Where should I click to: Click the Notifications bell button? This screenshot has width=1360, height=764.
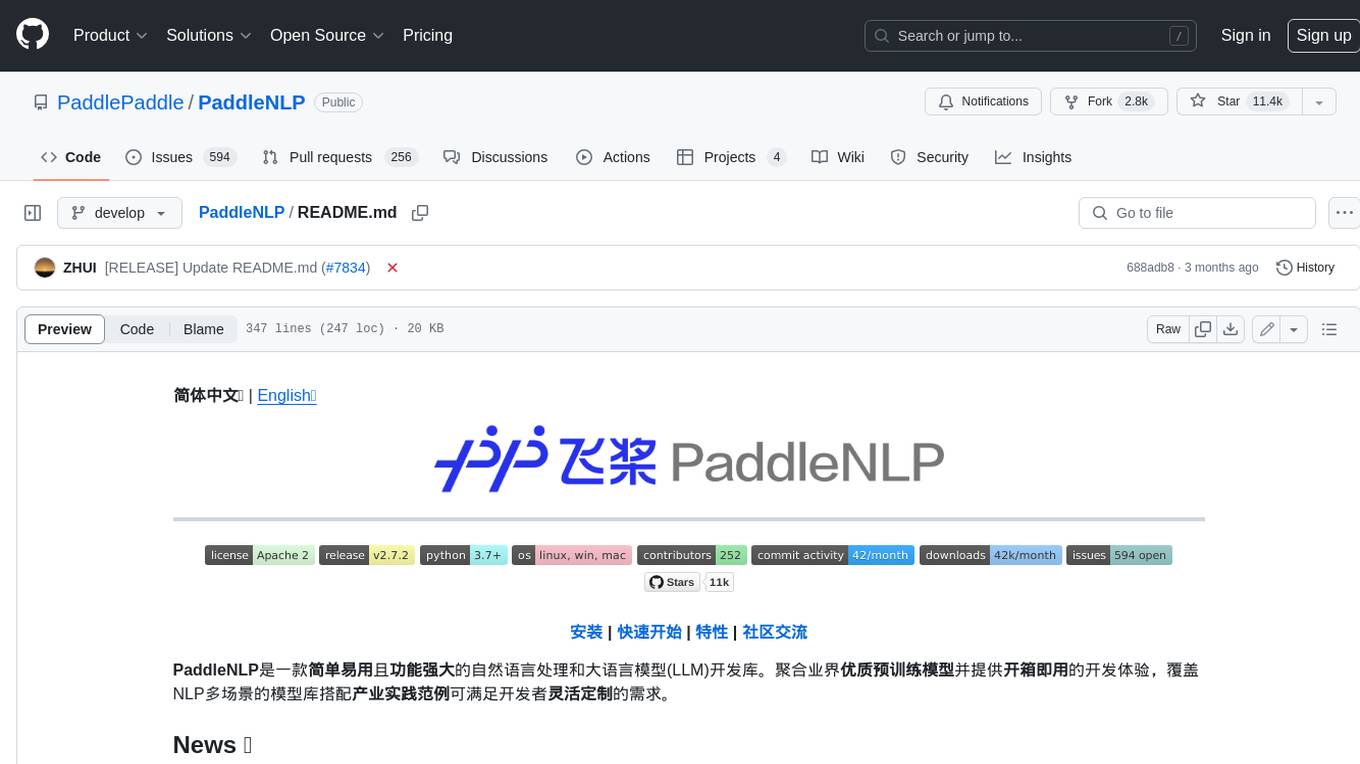click(984, 102)
